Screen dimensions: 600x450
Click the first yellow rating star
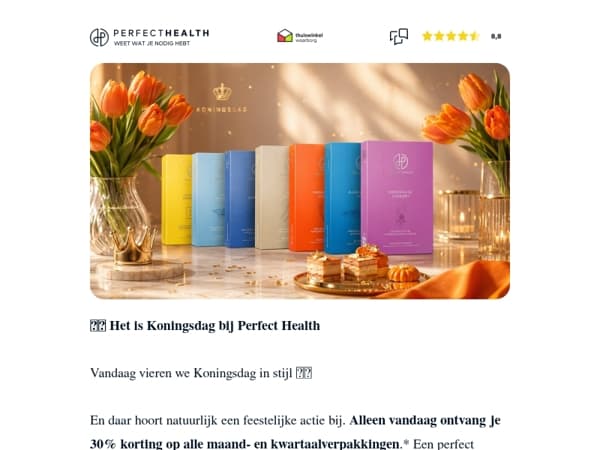[427, 36]
